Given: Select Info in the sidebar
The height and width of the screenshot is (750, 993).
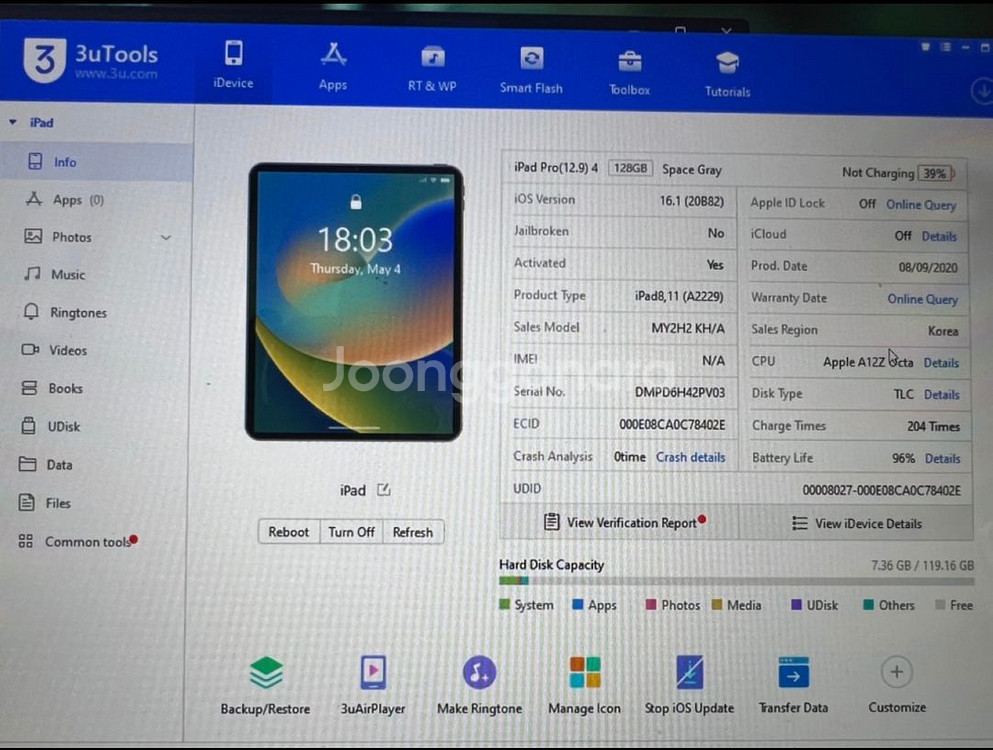Looking at the screenshot, I should pos(96,162).
